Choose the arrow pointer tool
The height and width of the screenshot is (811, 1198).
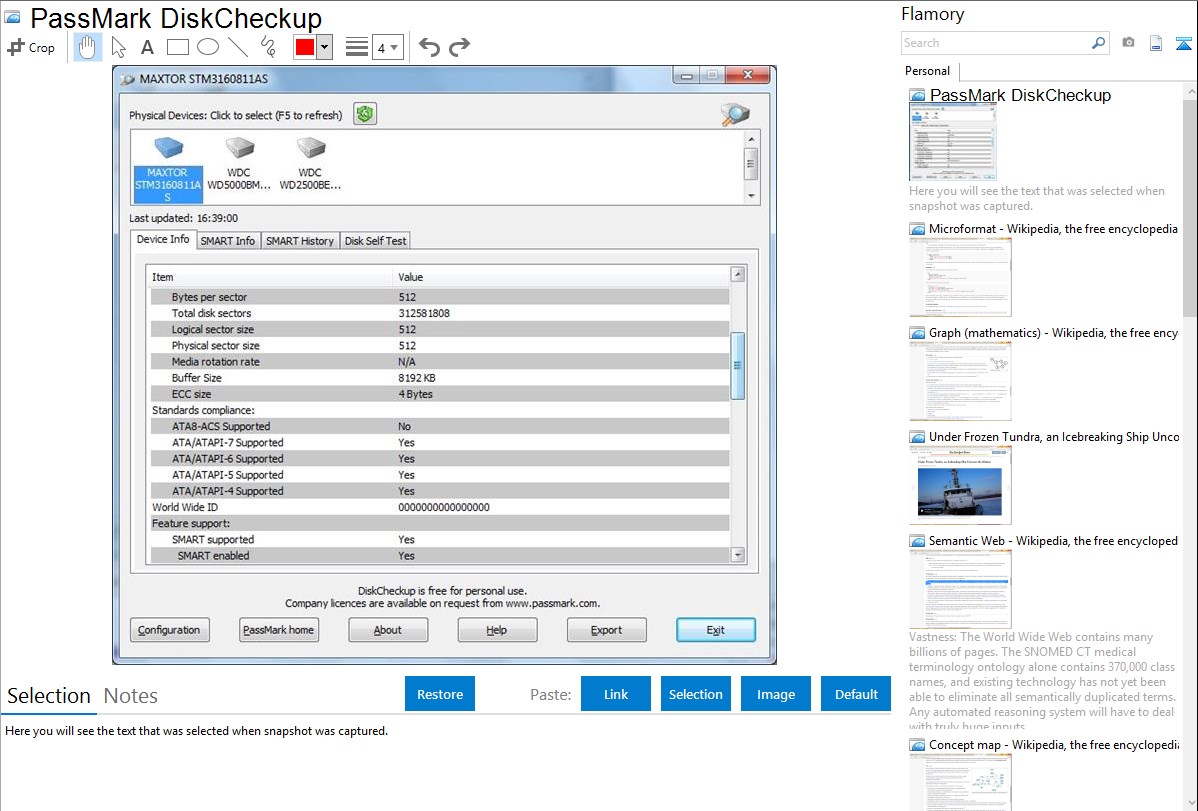118,47
